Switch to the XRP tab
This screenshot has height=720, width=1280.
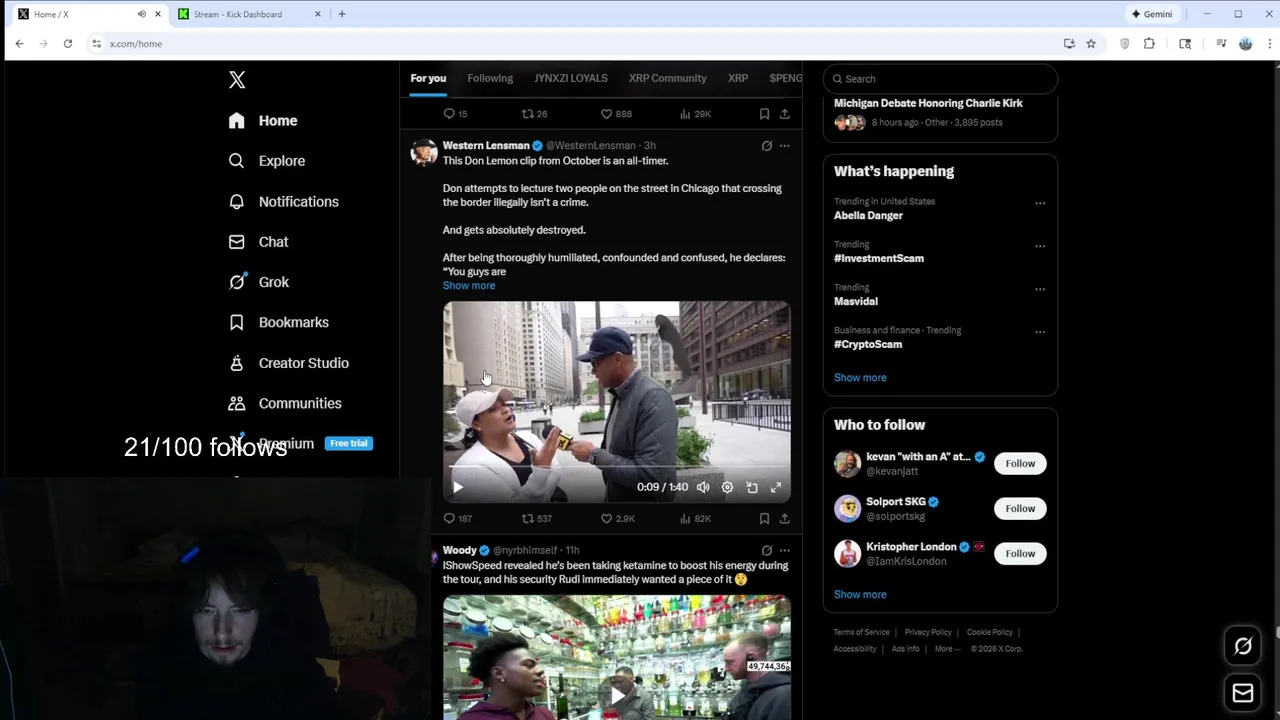point(738,78)
